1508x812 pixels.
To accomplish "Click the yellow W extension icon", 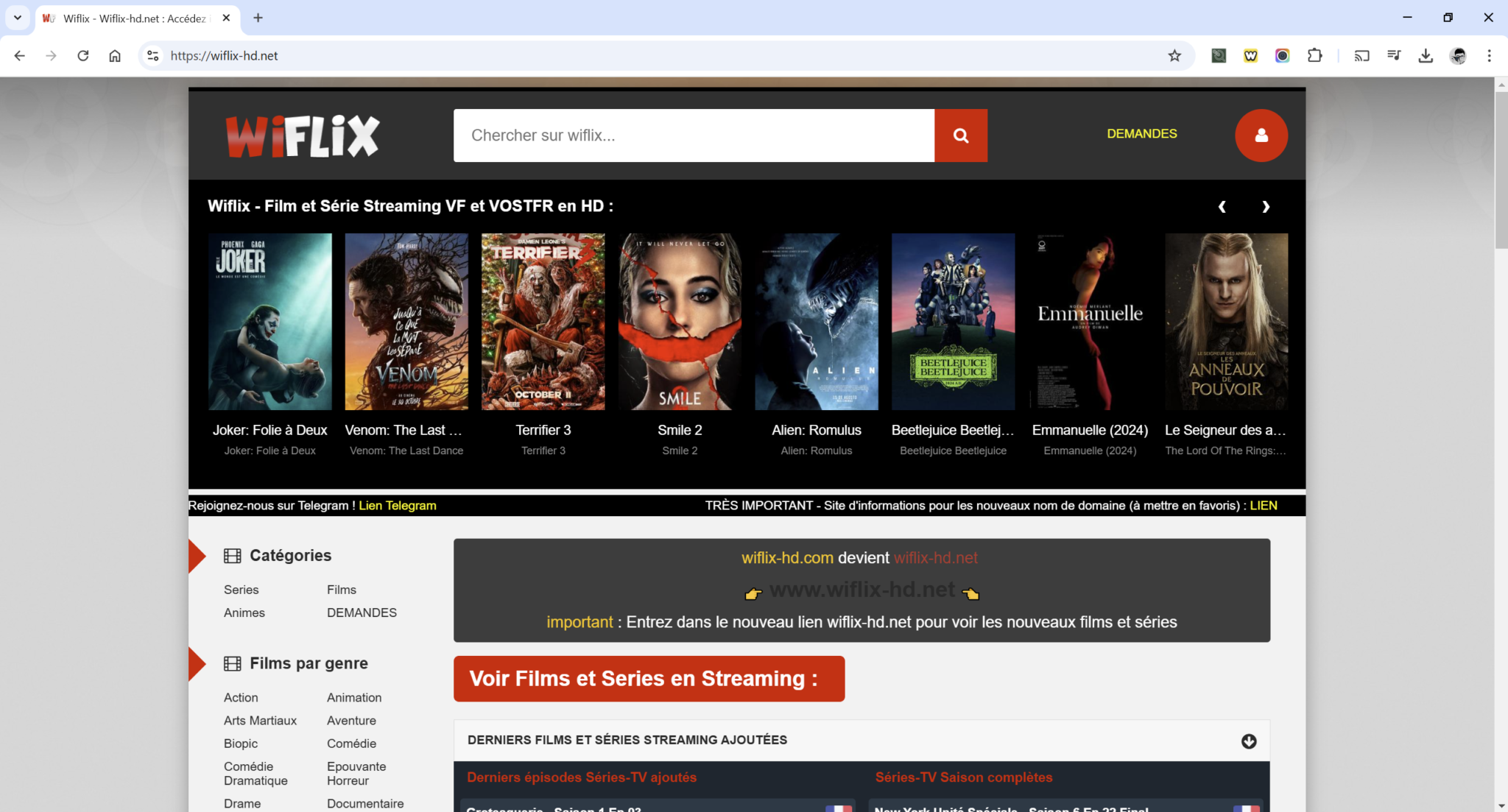I will point(1250,56).
